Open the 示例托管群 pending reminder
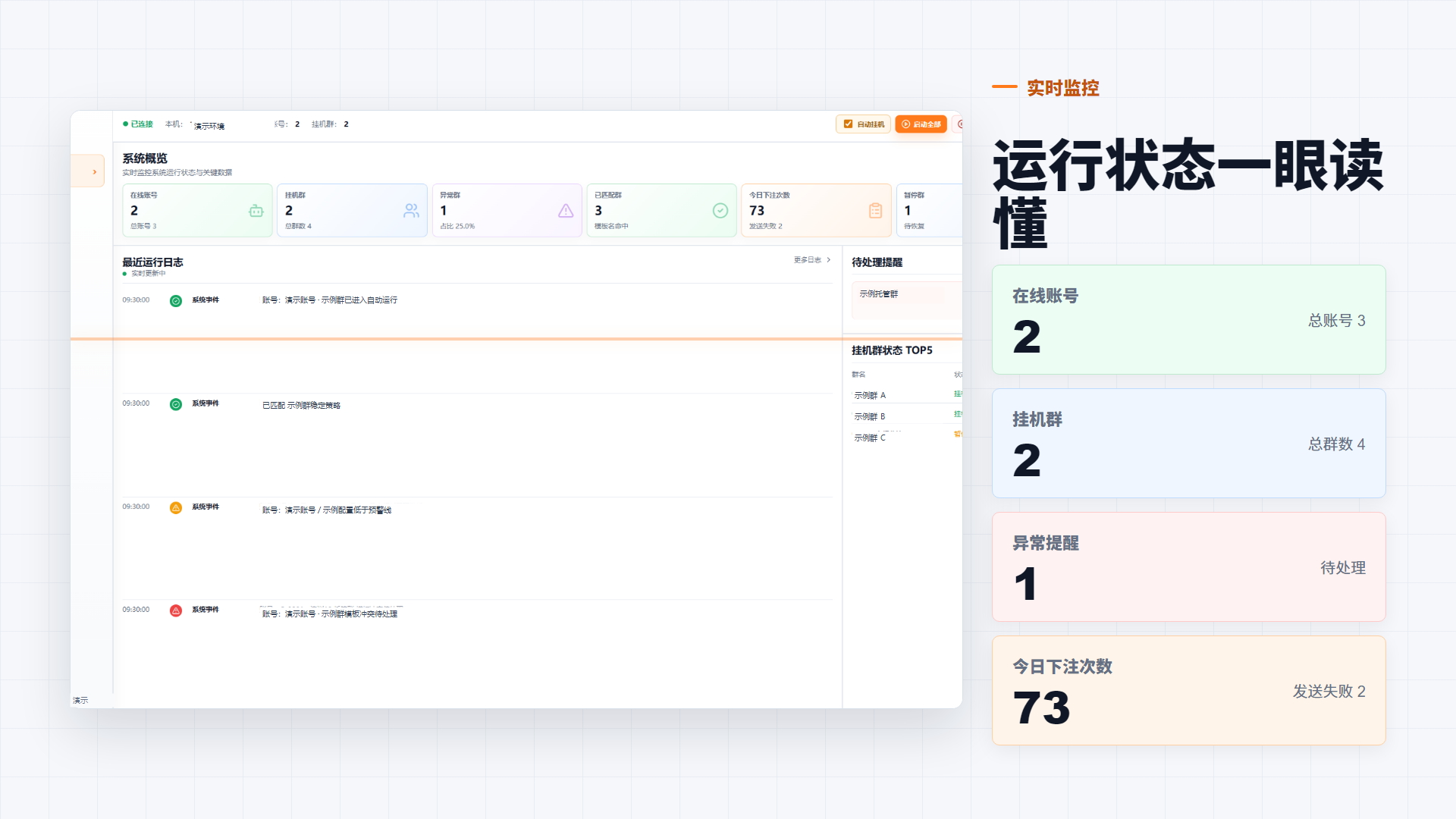Image resolution: width=1456 pixels, height=819 pixels. coord(907,300)
